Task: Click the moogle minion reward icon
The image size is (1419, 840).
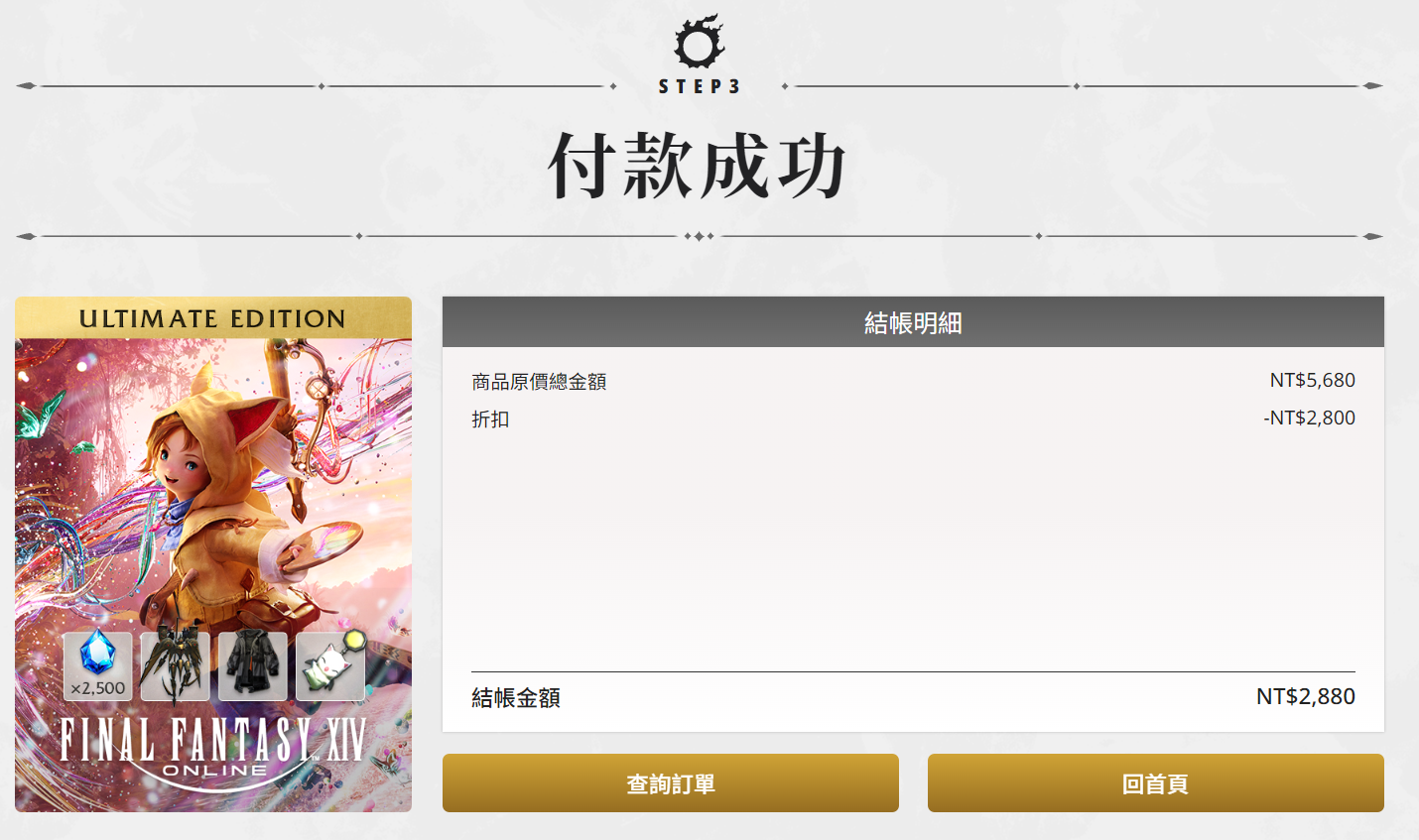Action: tap(330, 665)
